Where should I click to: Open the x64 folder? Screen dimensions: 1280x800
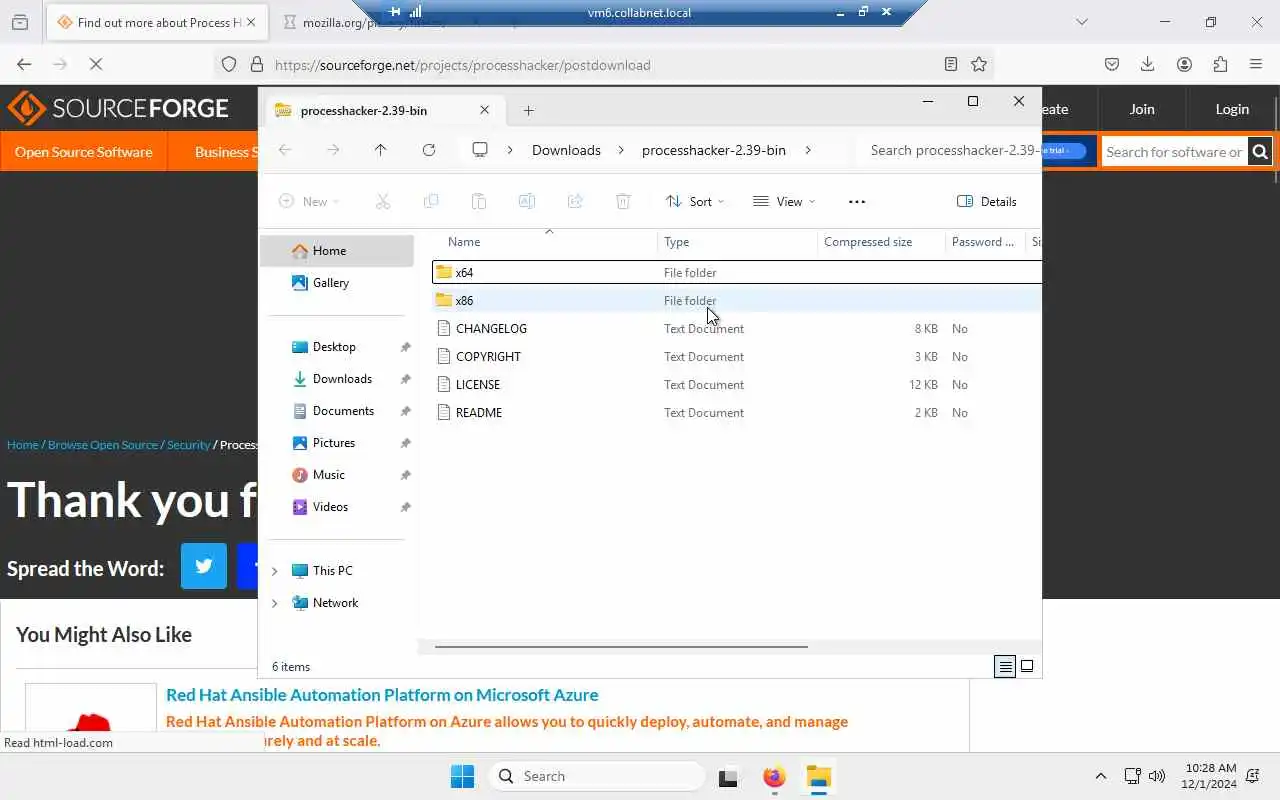pos(737,272)
